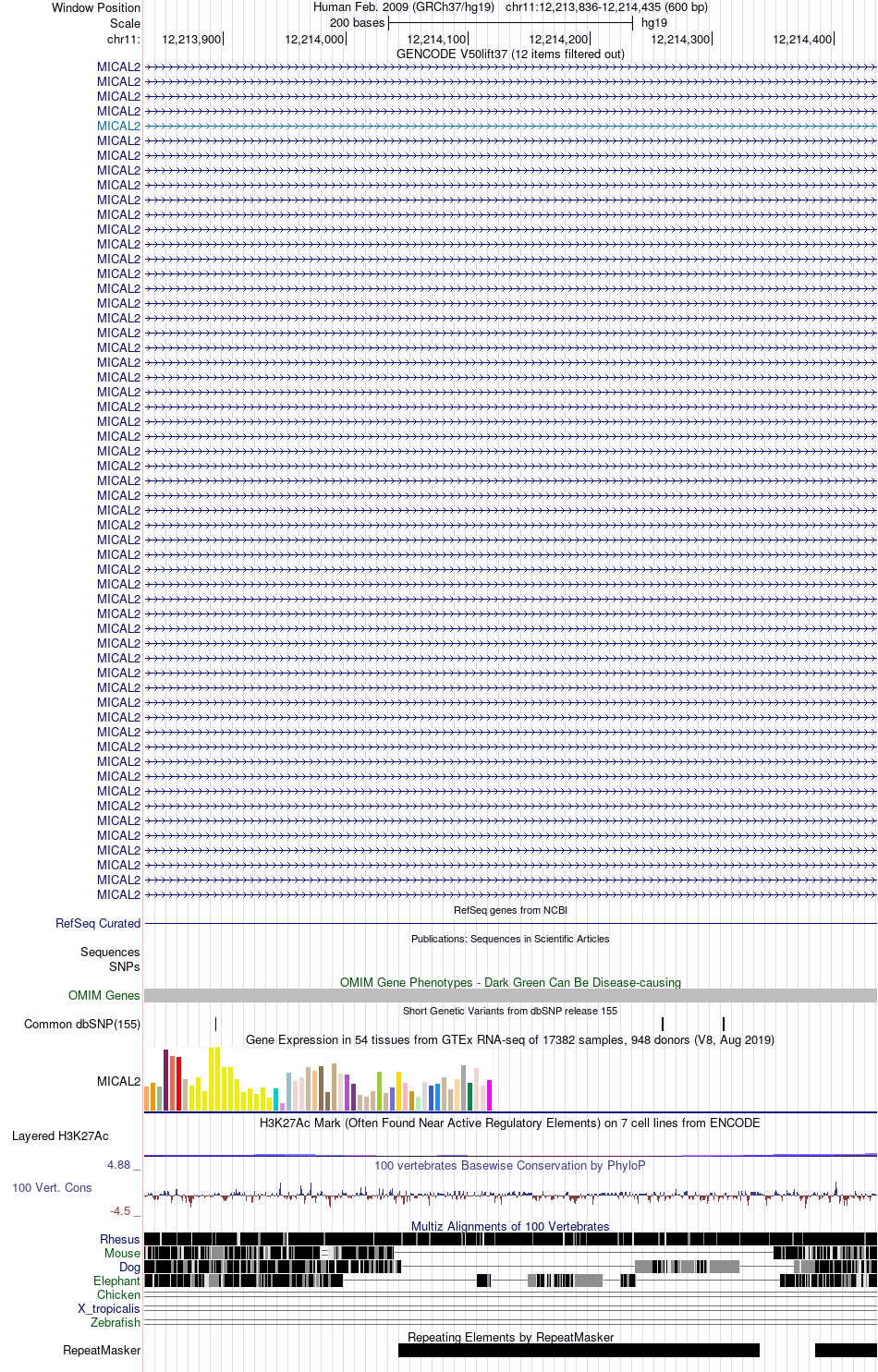Image resolution: width=878 pixels, height=1372 pixels.
Task: Click ruler position label 12,214,100
Action: 436,39
